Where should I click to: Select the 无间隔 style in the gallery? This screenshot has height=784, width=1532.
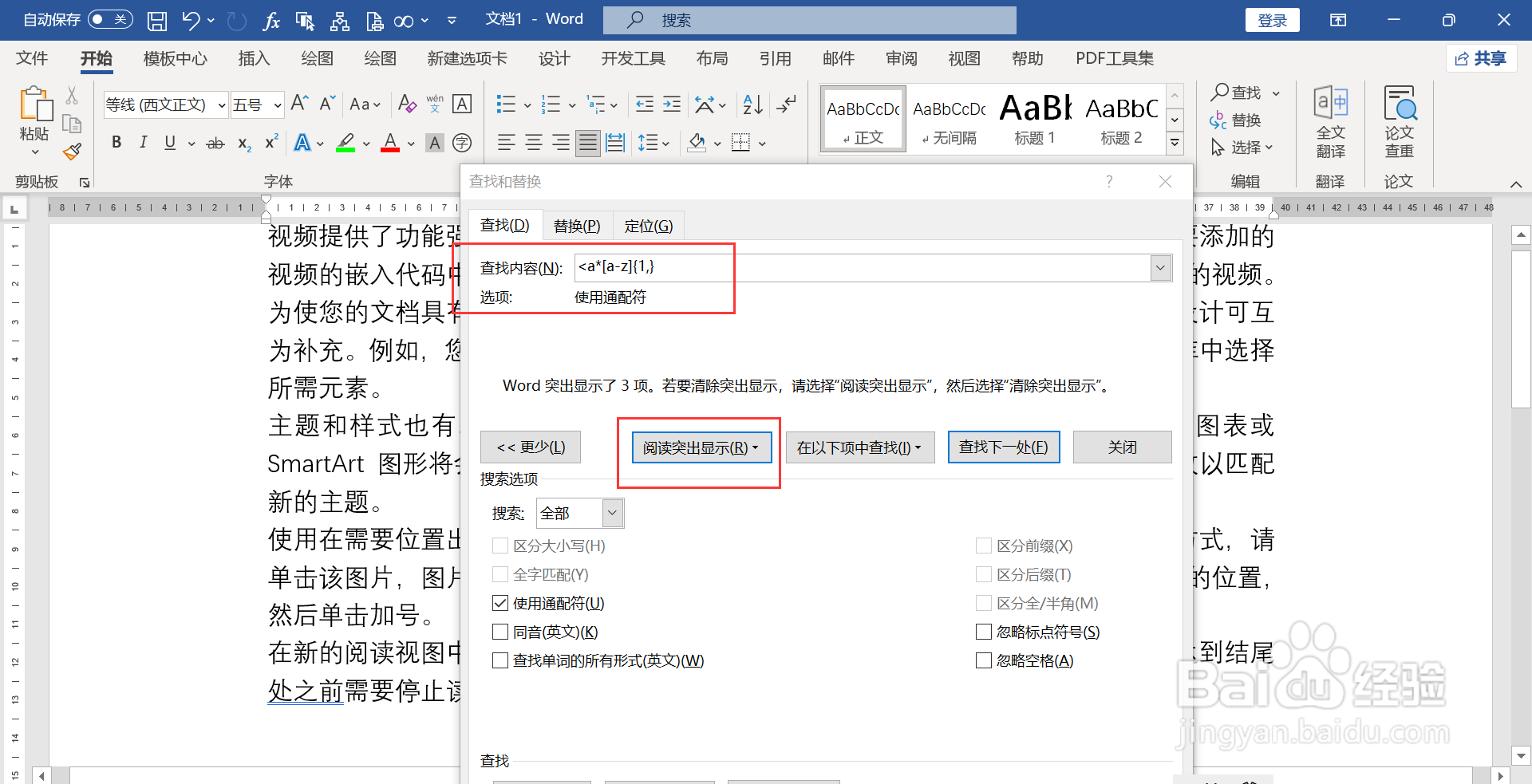[x=948, y=118]
